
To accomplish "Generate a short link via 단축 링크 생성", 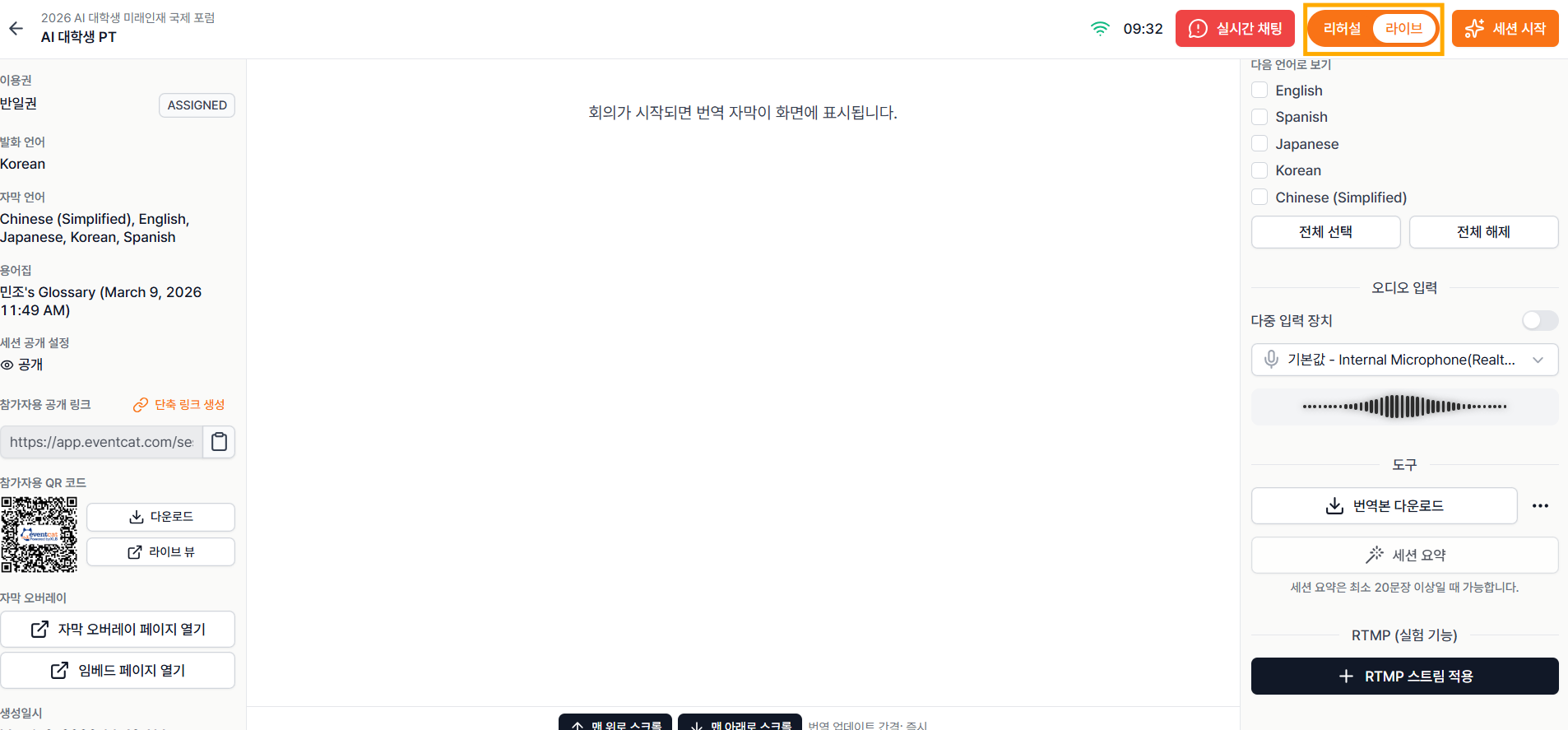I will pos(179,405).
